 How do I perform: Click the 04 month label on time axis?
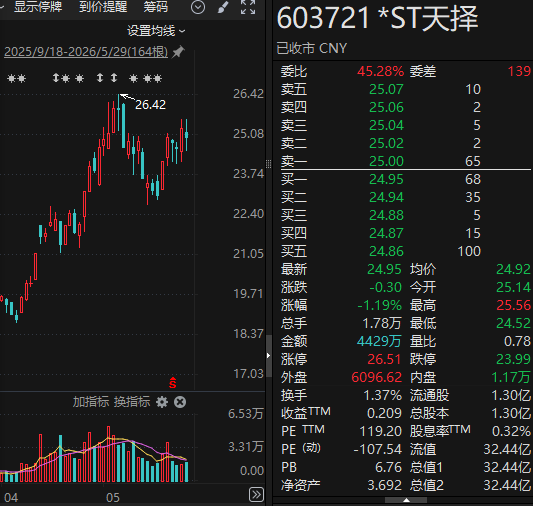(x=11, y=498)
